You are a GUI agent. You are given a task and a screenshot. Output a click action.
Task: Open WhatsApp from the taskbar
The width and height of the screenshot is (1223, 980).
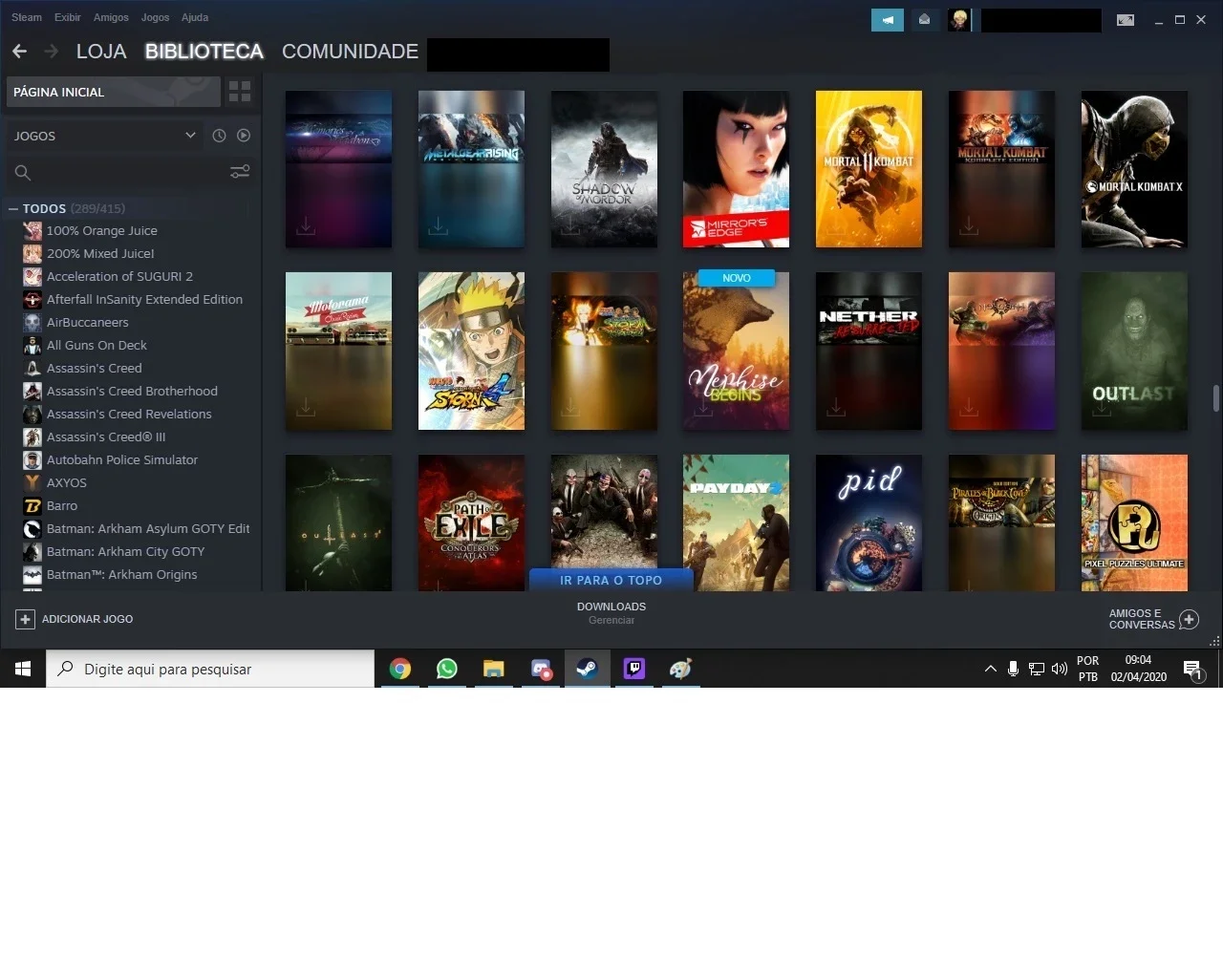pos(446,669)
